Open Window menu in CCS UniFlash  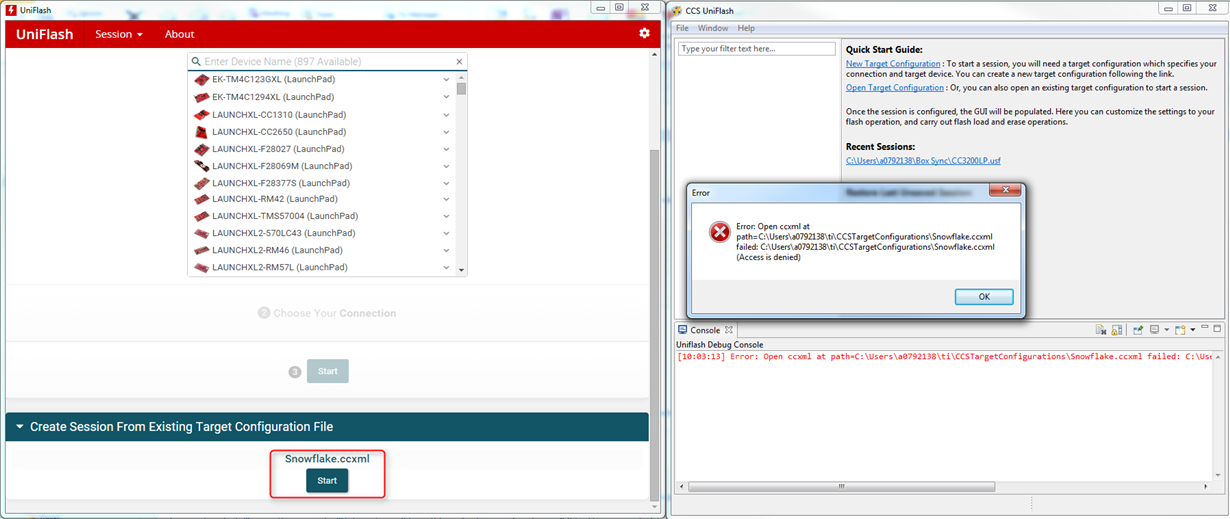(x=713, y=28)
